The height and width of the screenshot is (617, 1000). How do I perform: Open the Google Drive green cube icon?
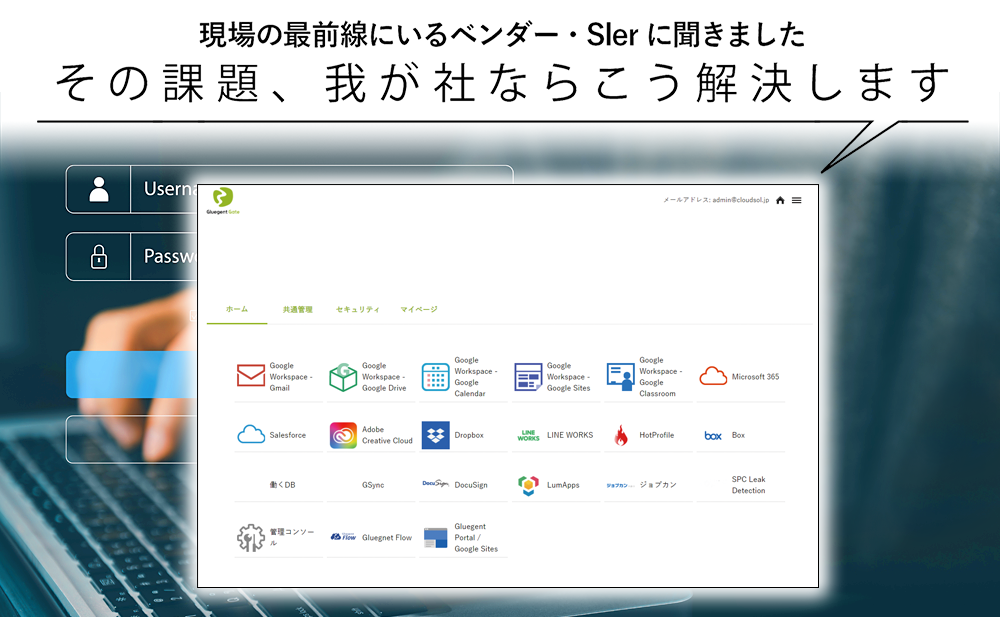coord(343,376)
